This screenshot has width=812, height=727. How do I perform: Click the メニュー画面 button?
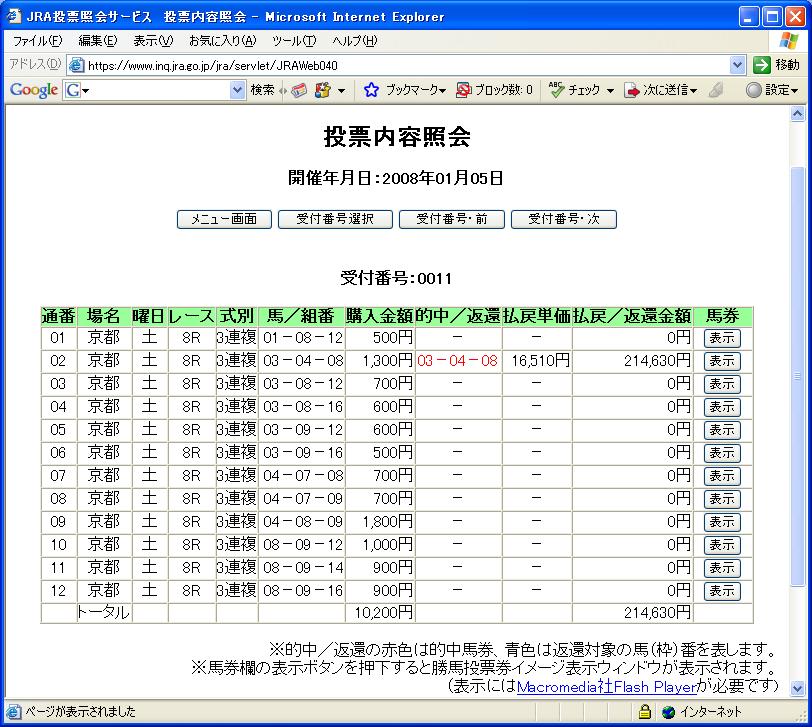224,219
